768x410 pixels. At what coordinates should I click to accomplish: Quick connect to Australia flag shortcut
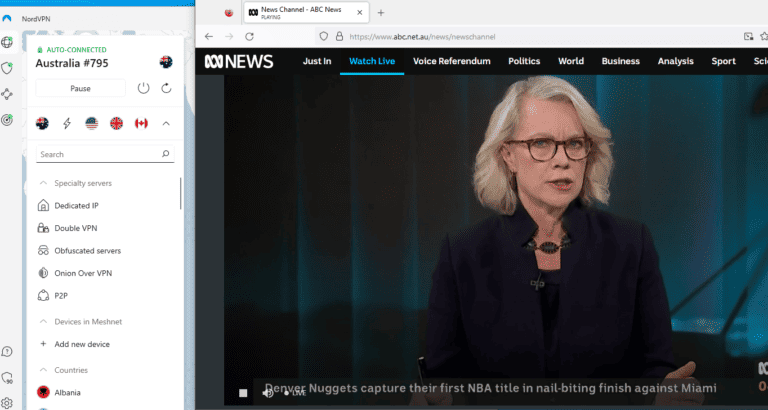click(x=42, y=123)
